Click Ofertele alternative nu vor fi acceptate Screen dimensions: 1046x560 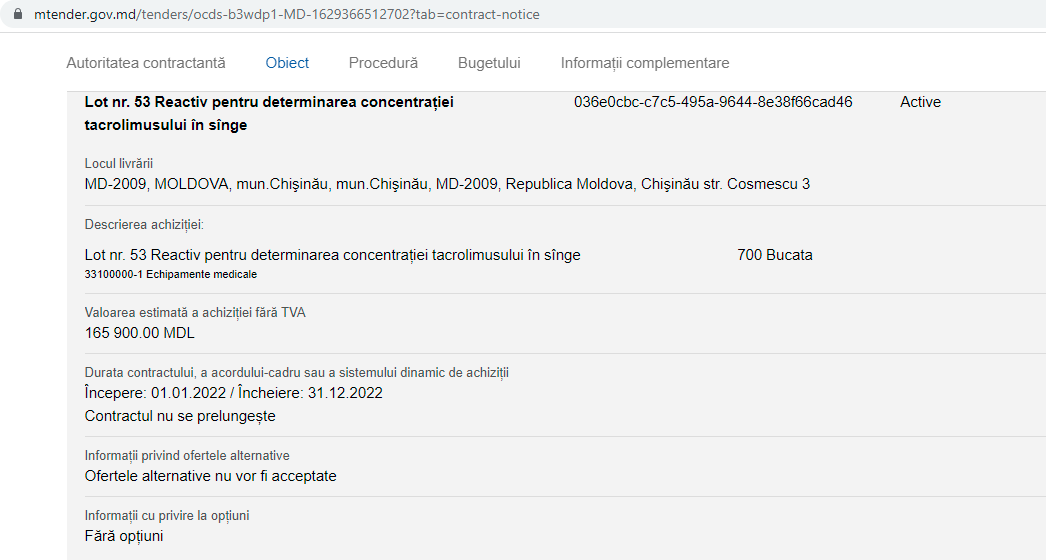[x=210, y=476]
